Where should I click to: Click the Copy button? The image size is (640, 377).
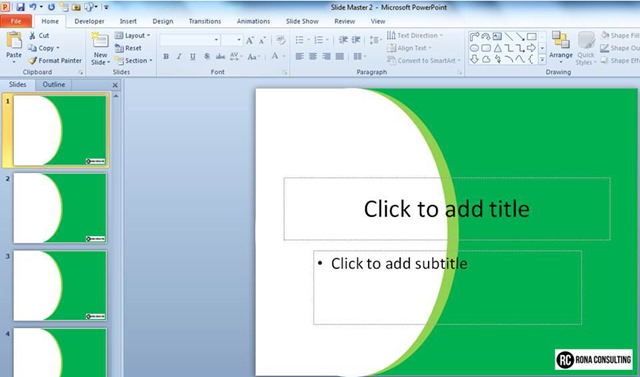click(44, 48)
